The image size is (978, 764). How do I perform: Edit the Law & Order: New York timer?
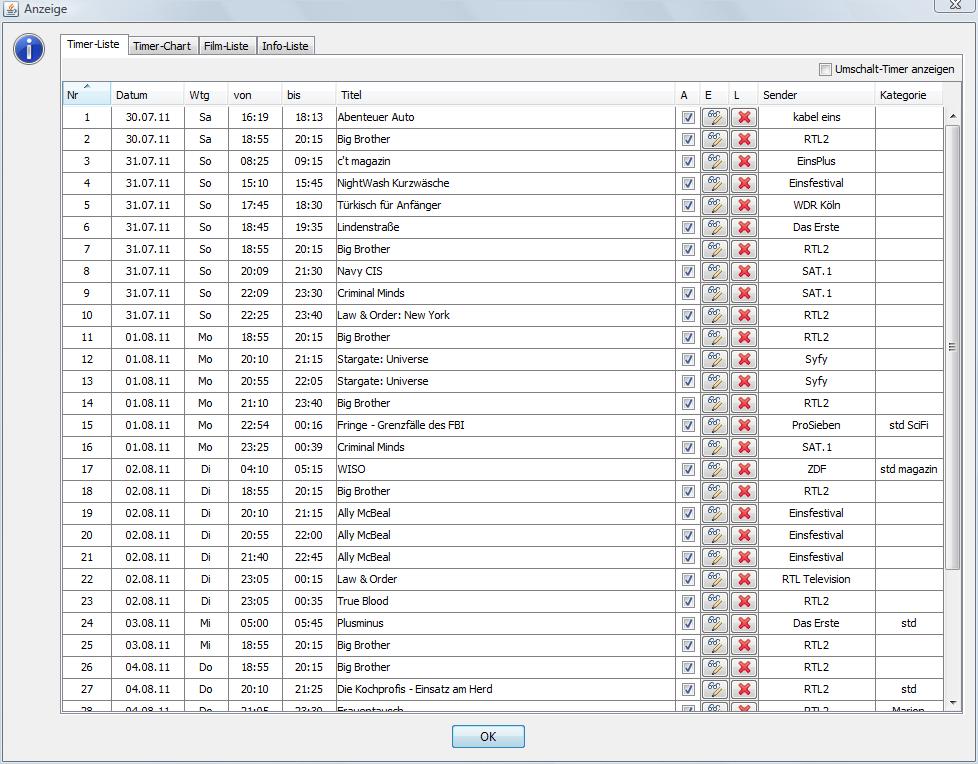(715, 316)
